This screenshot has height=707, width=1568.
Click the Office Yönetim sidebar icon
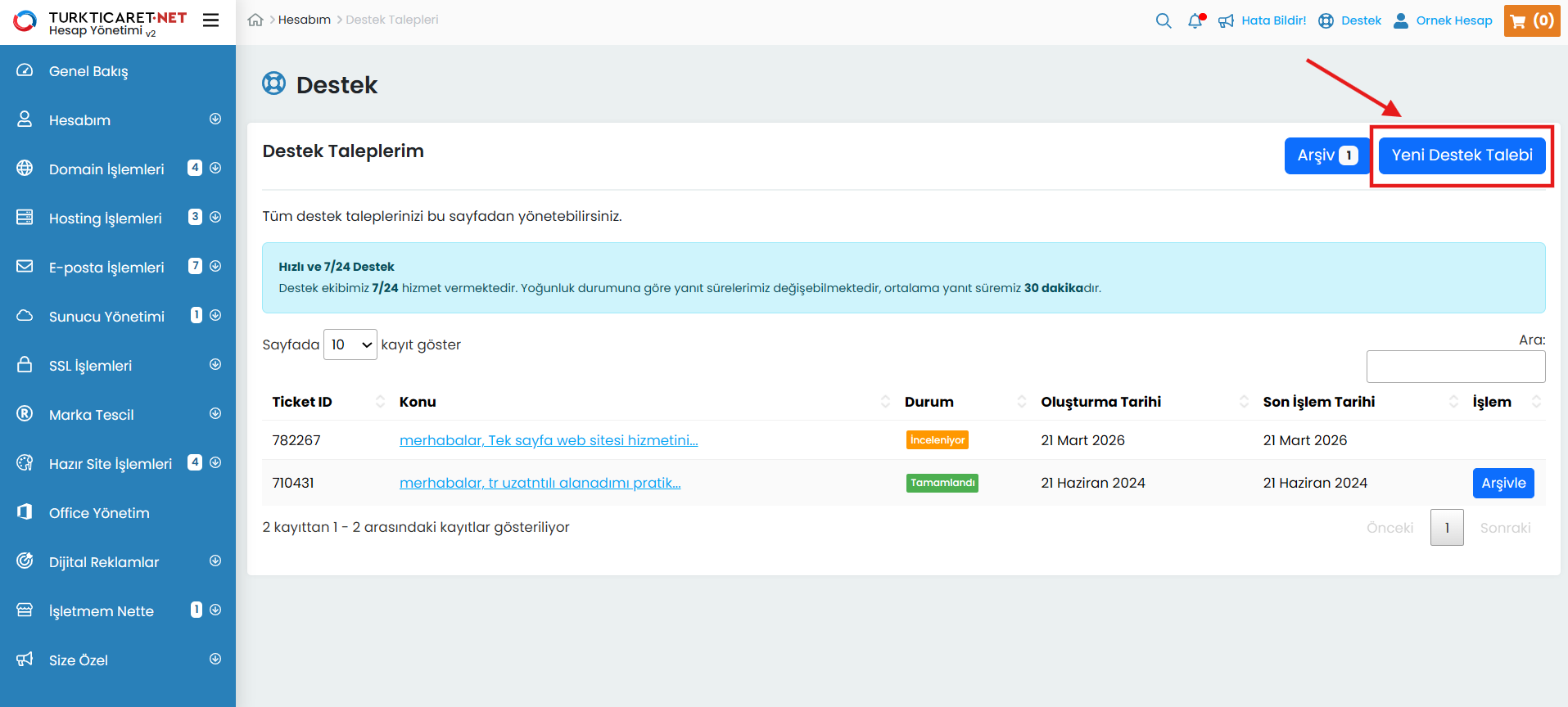25,512
